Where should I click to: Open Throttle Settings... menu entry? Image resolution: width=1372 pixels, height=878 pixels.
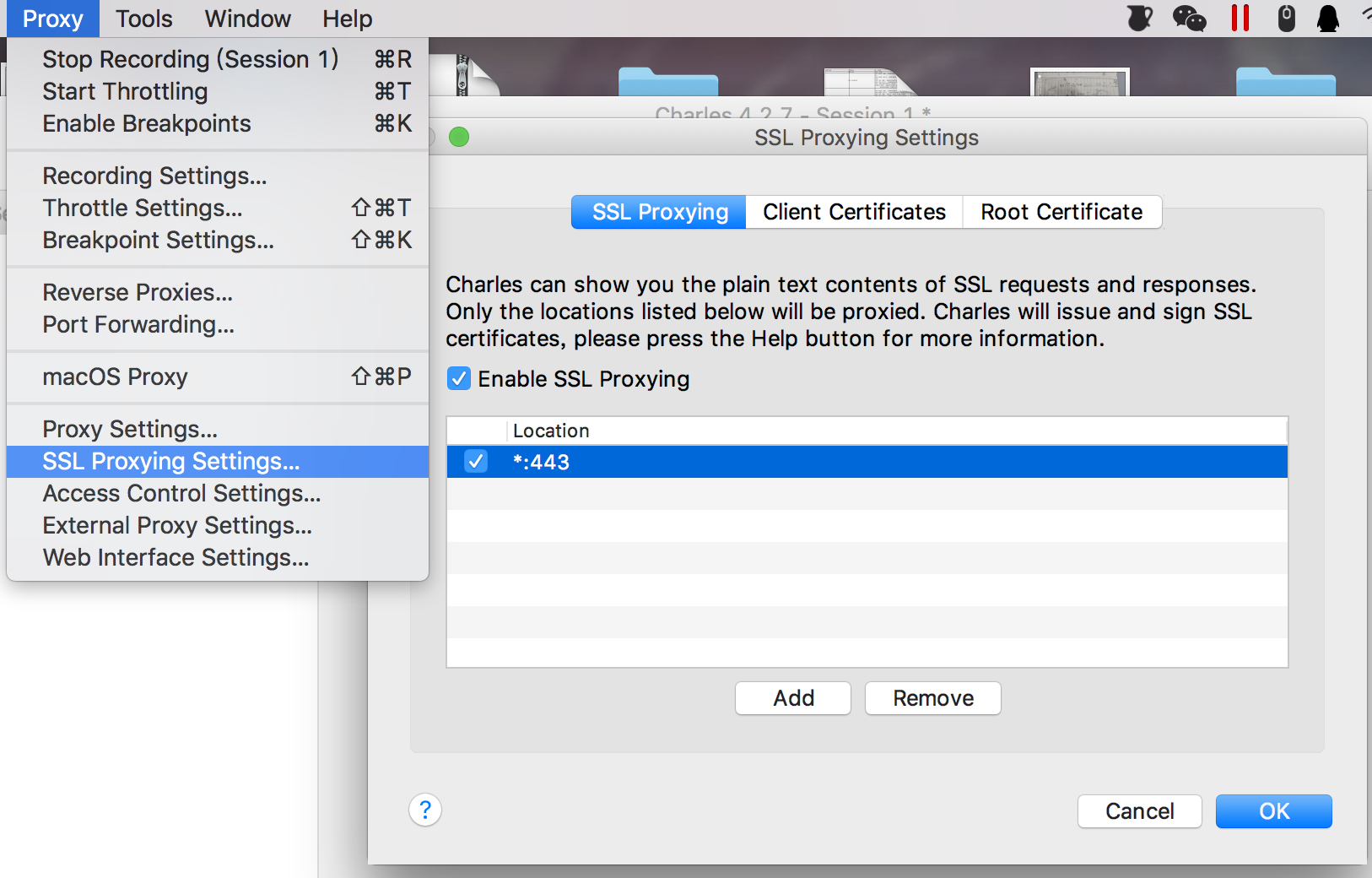point(218,208)
